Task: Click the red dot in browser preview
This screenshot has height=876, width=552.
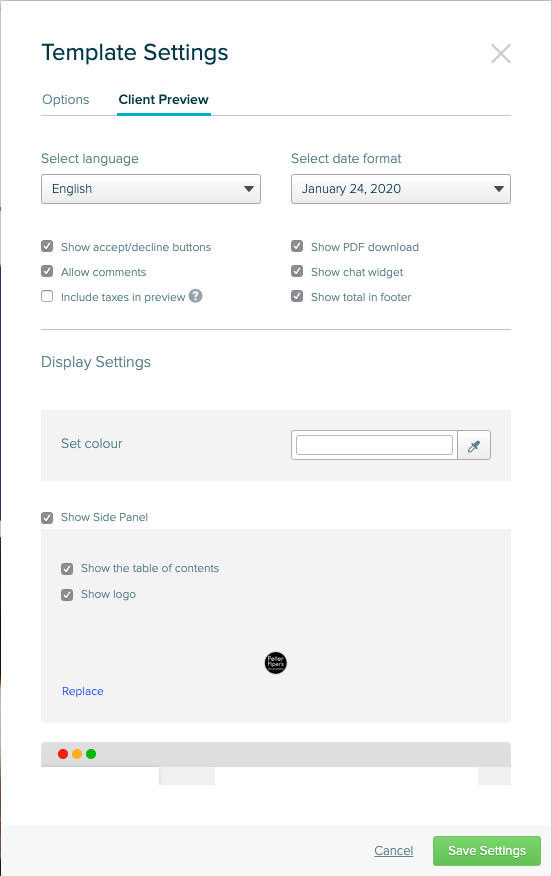Action: [63, 754]
